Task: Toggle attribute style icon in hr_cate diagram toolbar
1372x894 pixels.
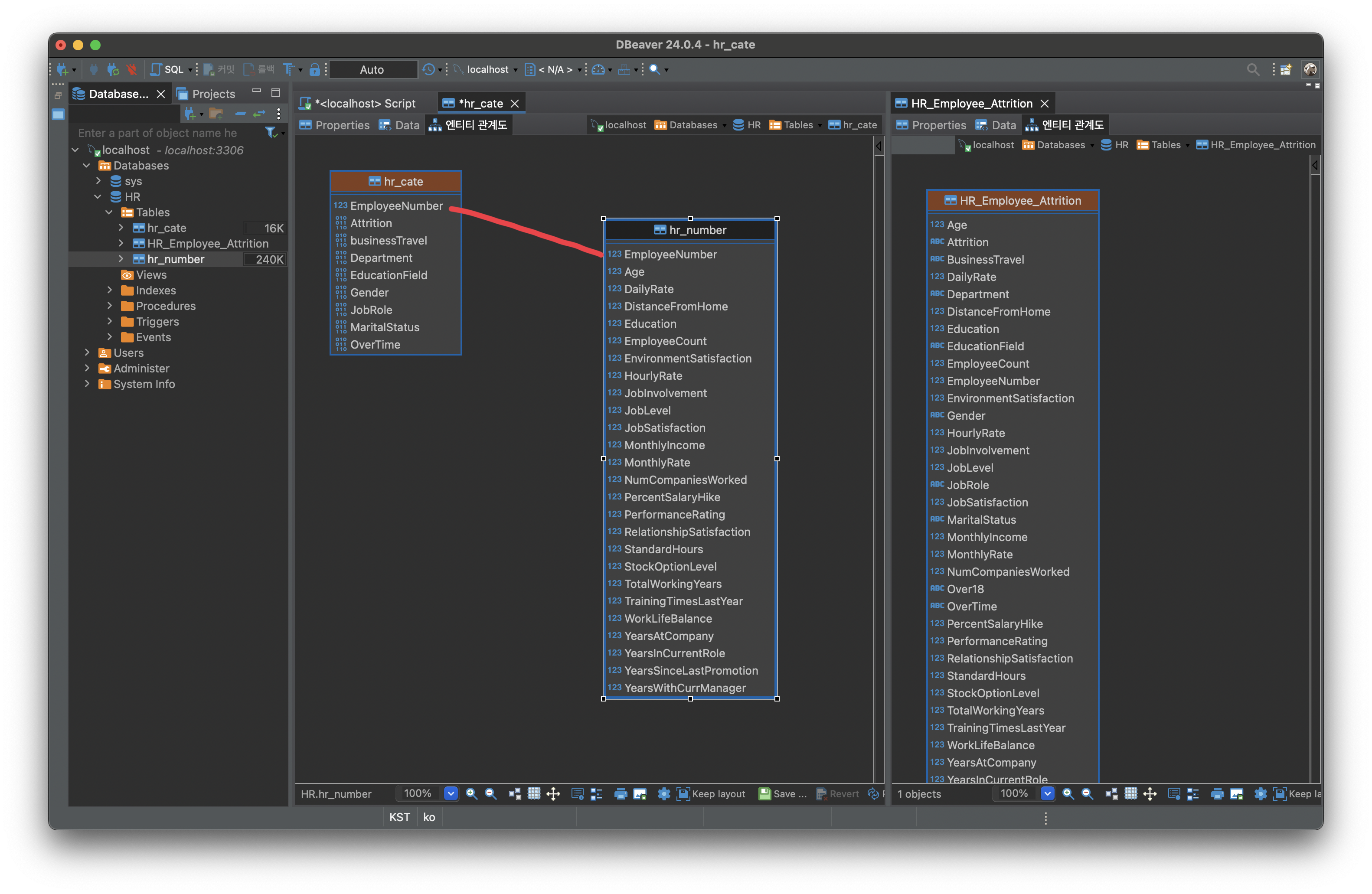Action: tap(577, 794)
